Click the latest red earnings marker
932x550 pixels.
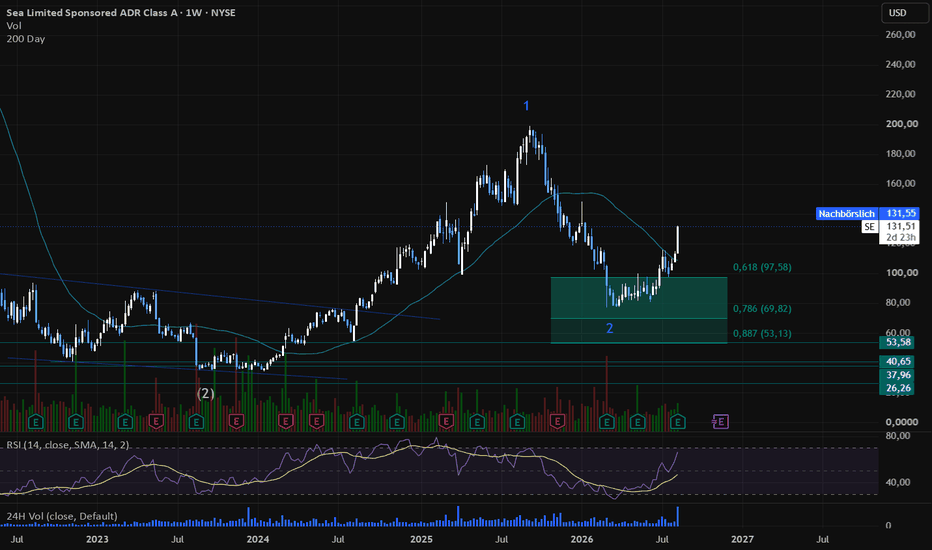(x=558, y=422)
